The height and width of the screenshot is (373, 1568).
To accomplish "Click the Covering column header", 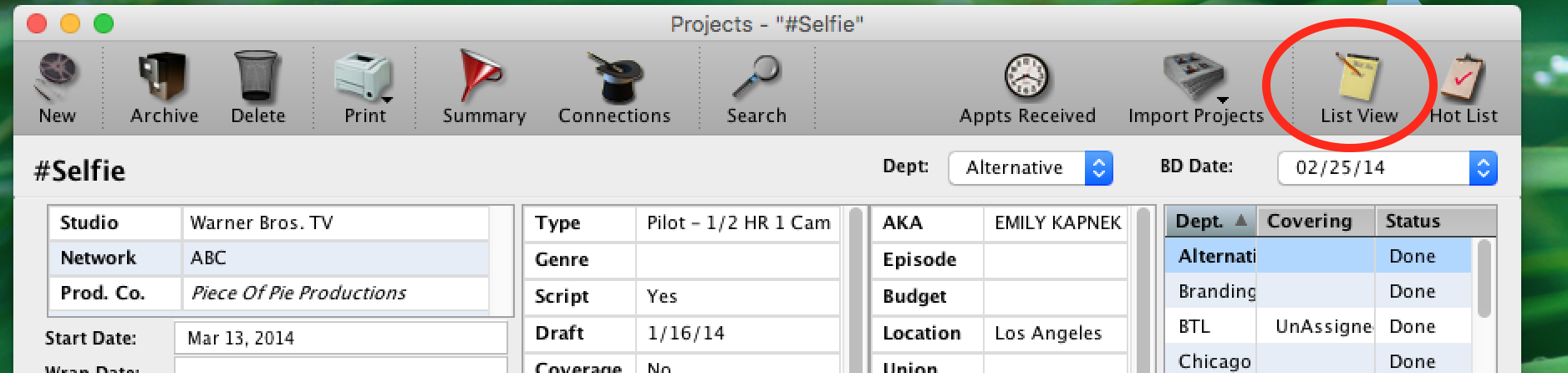I will [1316, 222].
